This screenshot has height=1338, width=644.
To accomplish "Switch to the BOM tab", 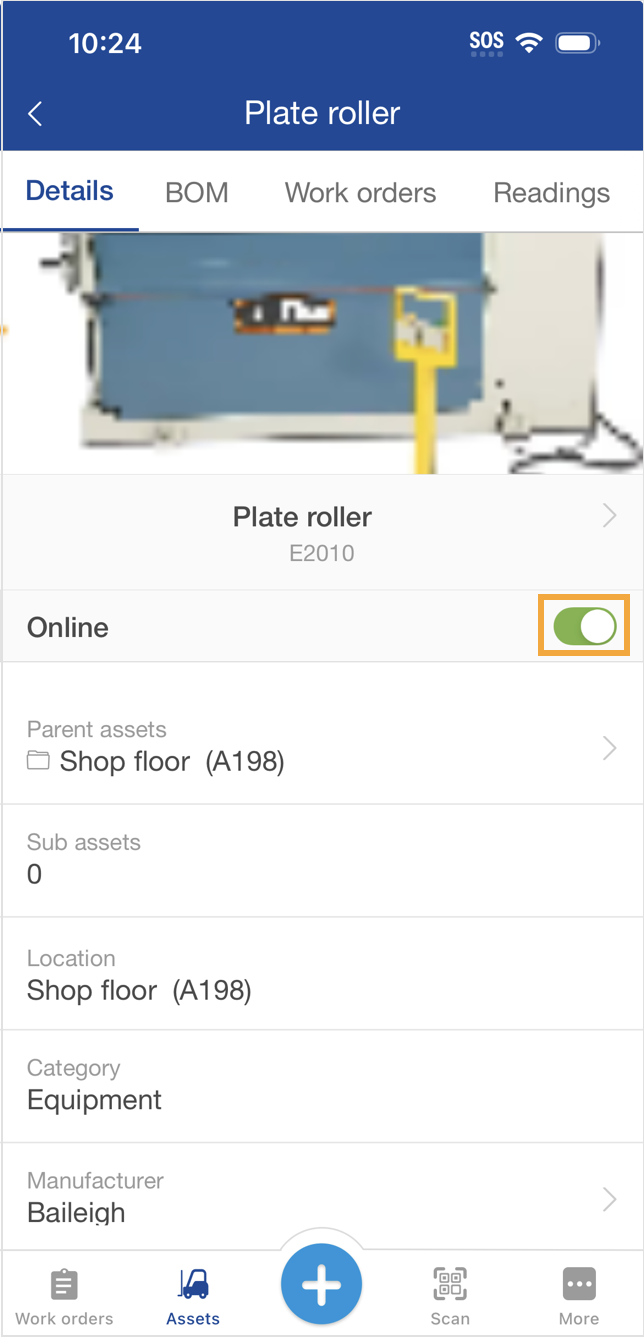I will (x=197, y=193).
